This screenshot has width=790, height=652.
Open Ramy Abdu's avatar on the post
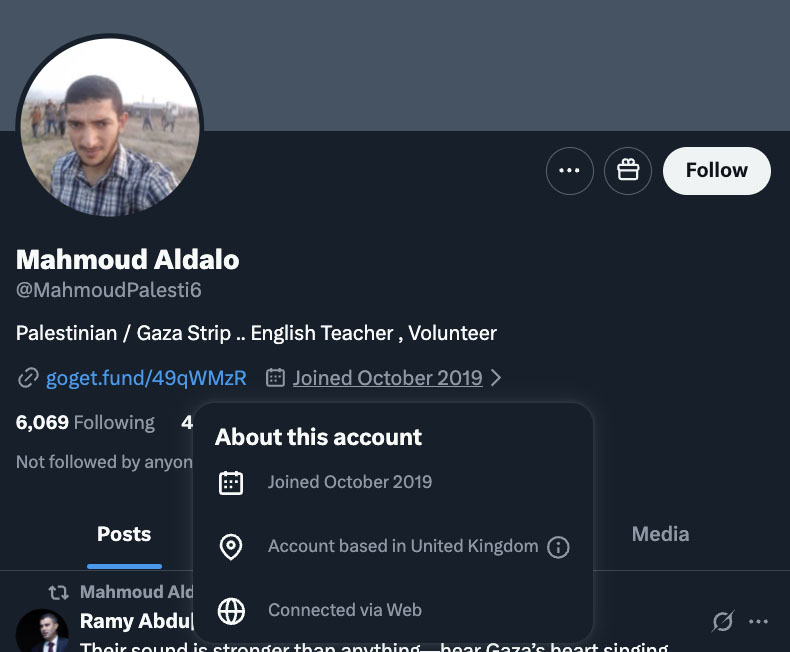[43, 631]
